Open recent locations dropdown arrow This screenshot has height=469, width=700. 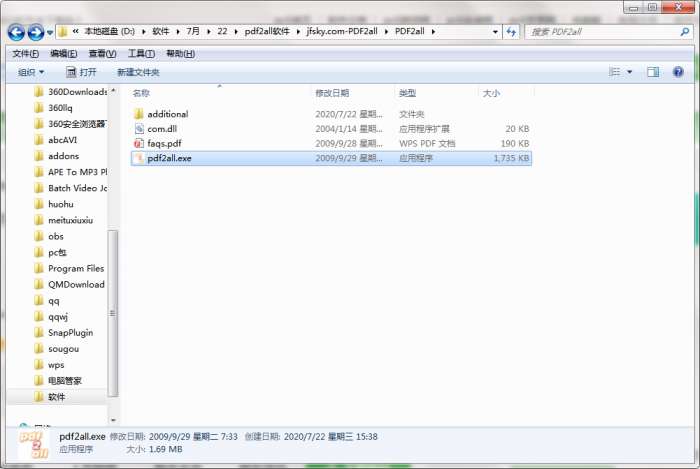click(50, 33)
